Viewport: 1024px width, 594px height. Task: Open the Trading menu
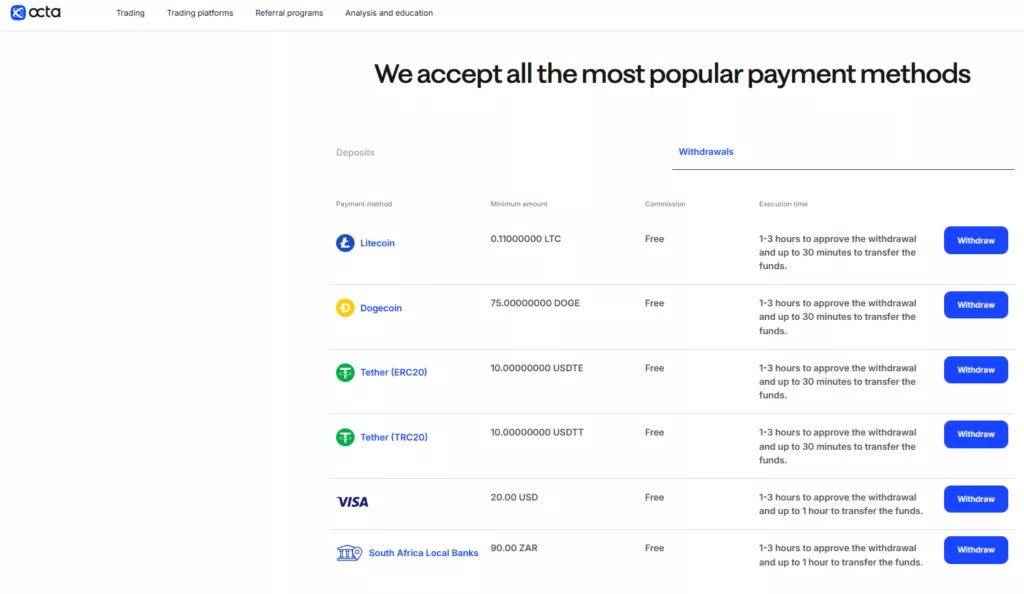pos(131,13)
